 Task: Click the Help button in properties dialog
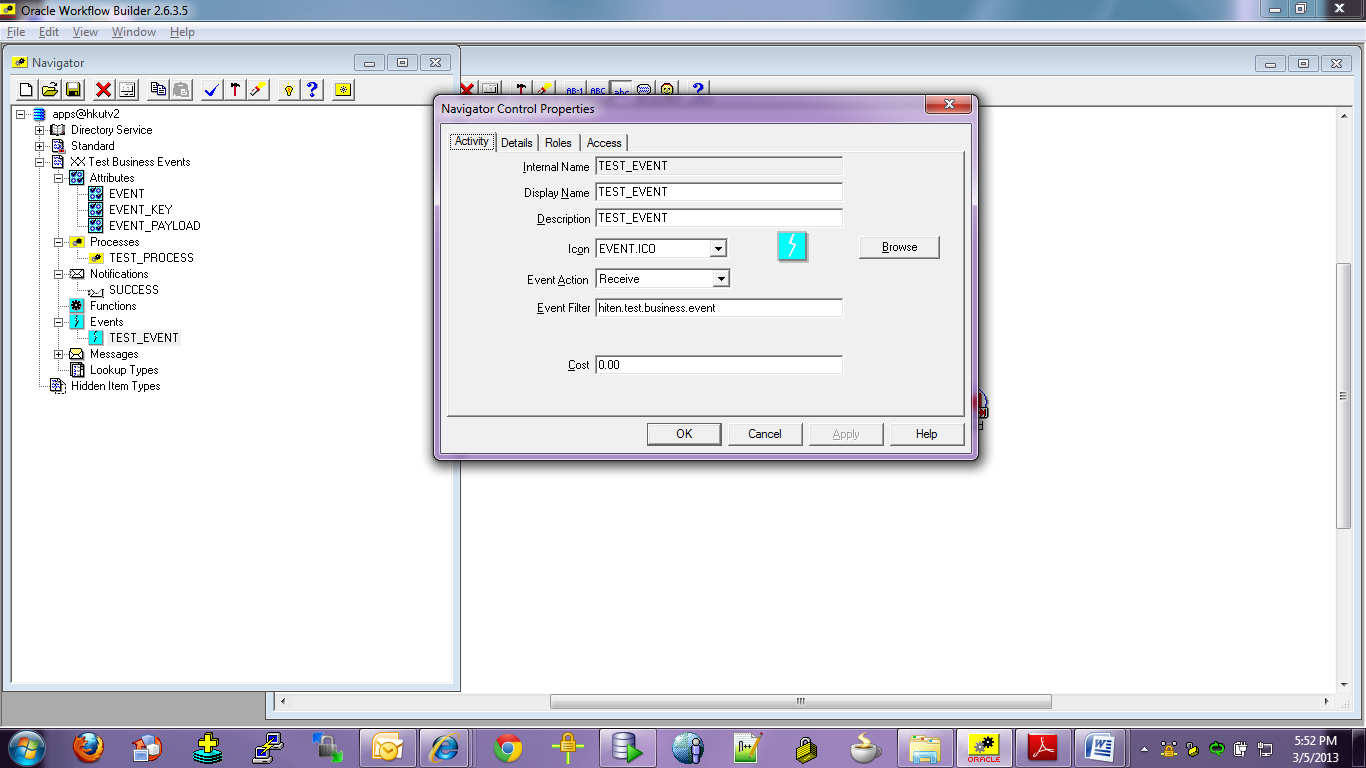927,434
